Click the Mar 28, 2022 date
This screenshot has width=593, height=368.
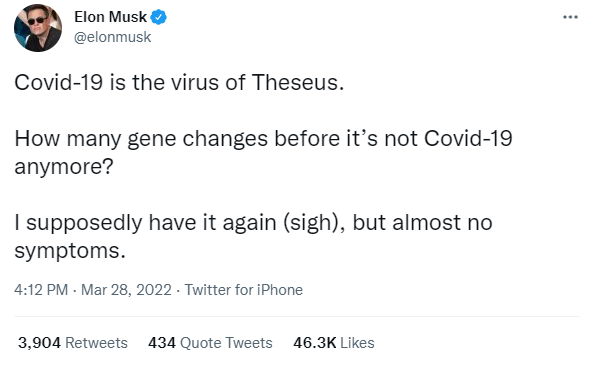[126, 290]
